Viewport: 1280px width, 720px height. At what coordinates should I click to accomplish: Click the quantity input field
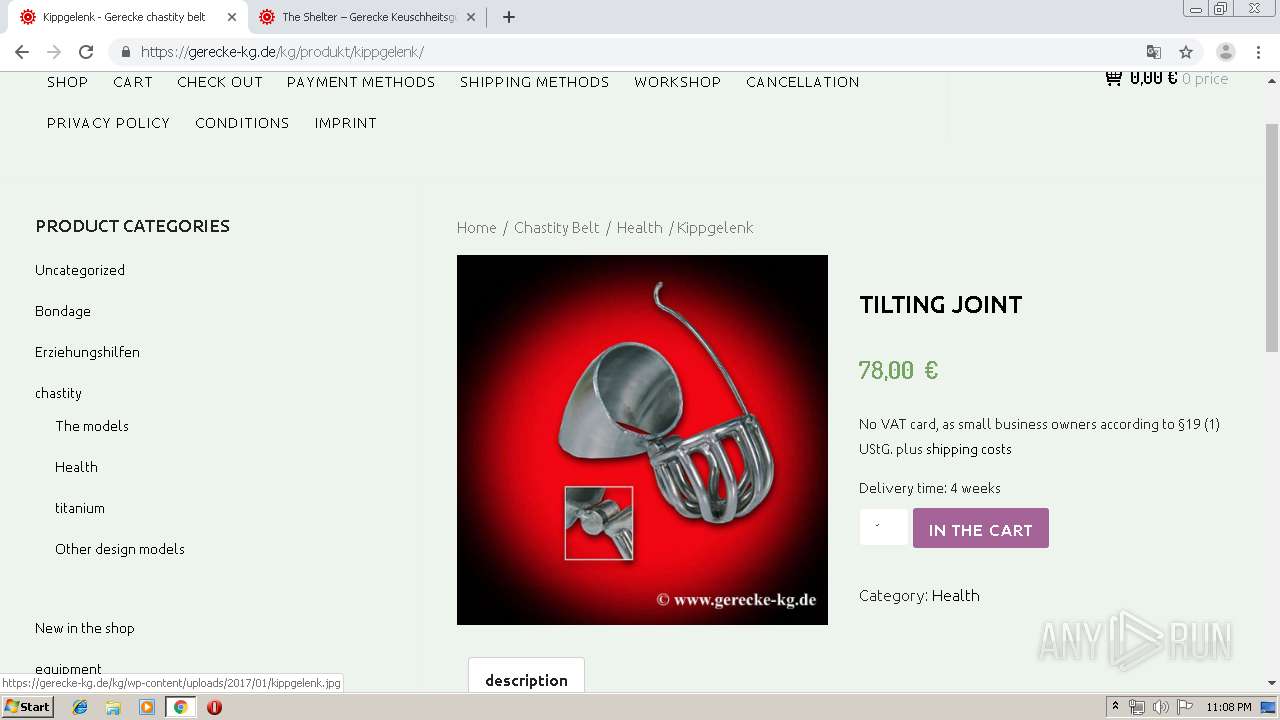point(884,527)
